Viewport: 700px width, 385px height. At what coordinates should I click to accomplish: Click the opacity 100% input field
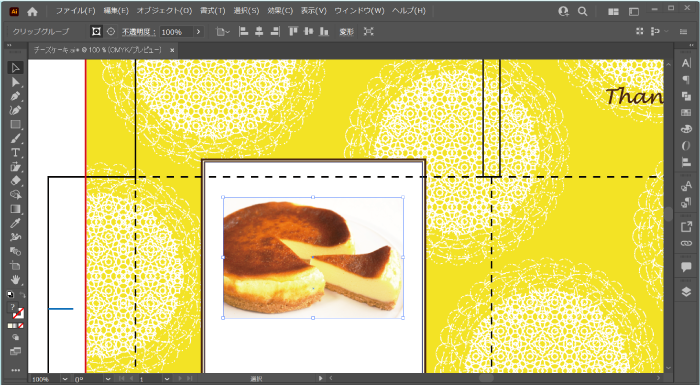(x=176, y=32)
